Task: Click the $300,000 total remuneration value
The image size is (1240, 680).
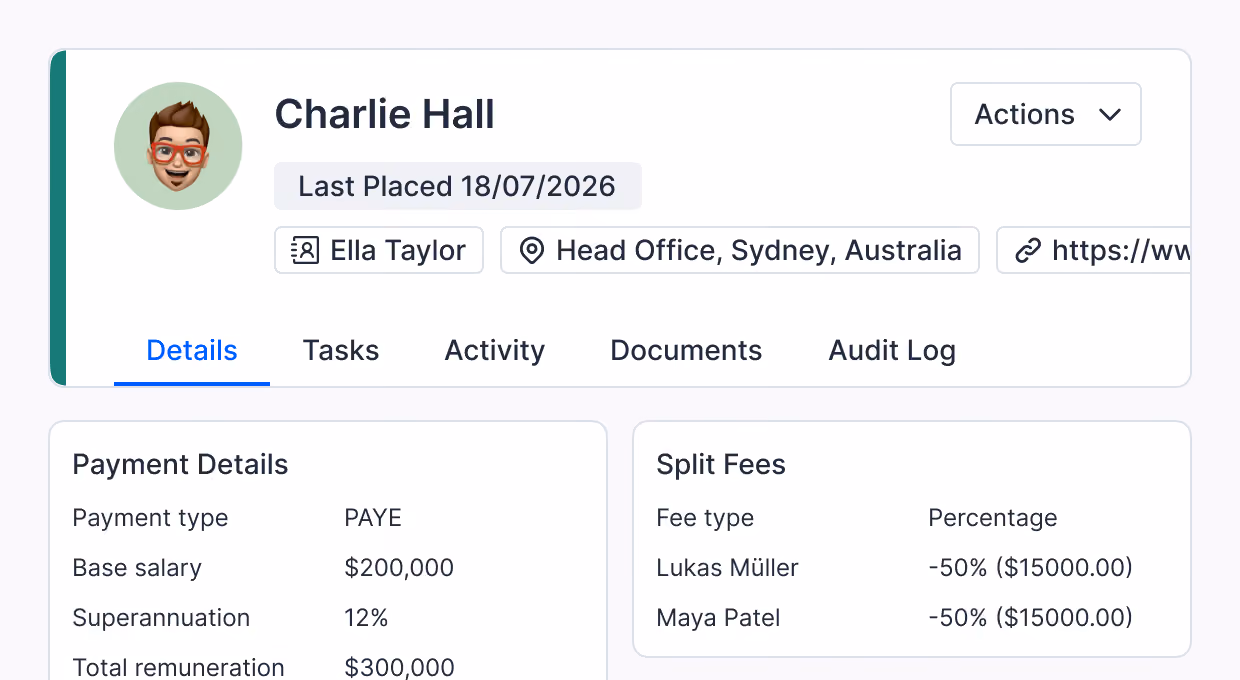Action: (399, 667)
